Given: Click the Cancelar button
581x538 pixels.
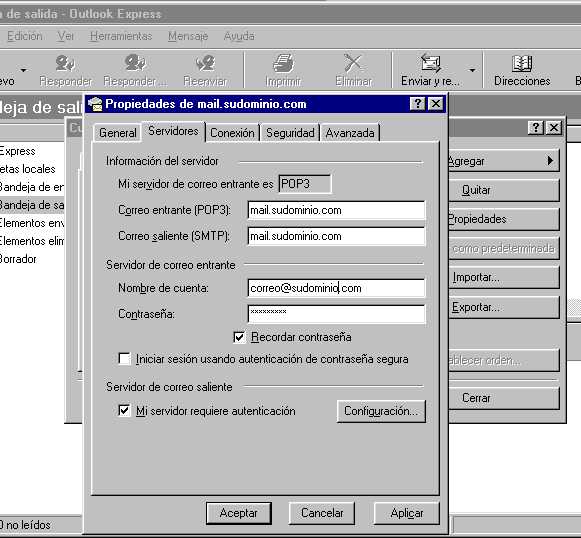Looking at the screenshot, I should tap(322, 513).
